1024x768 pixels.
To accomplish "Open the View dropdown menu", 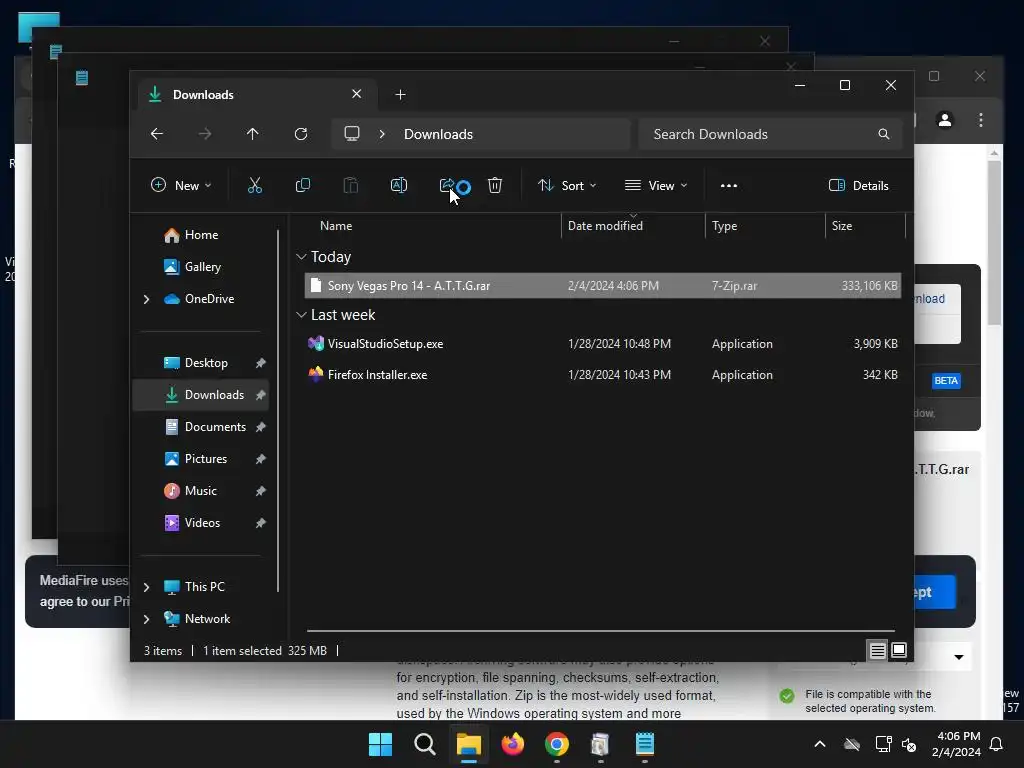I will pyautogui.click(x=656, y=185).
